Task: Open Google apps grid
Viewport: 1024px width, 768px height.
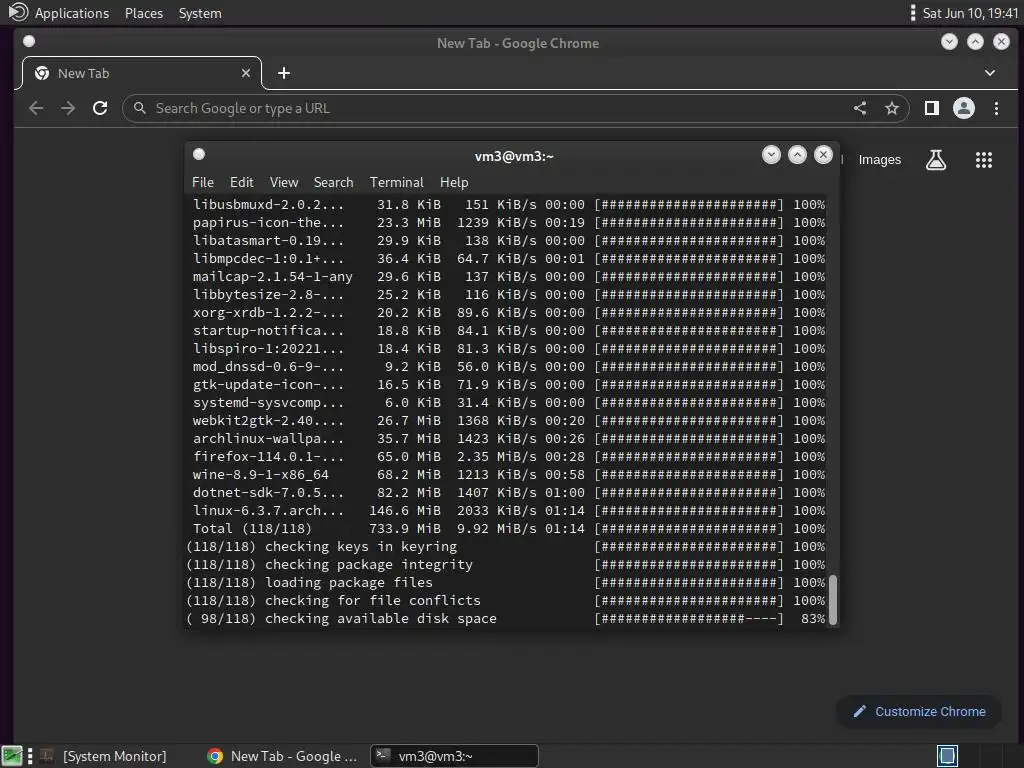Action: [x=984, y=160]
